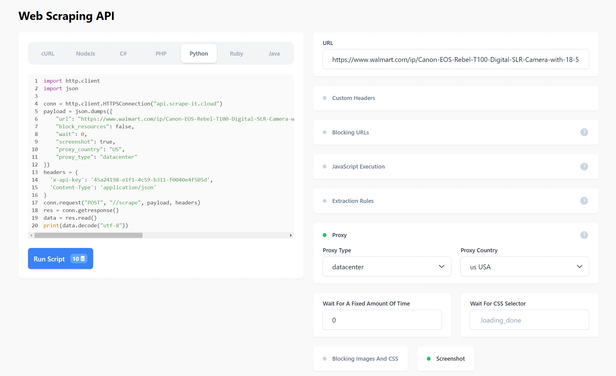Focus the Wait For A Fixed Amount field
This screenshot has width=616, height=376.
tap(382, 320)
